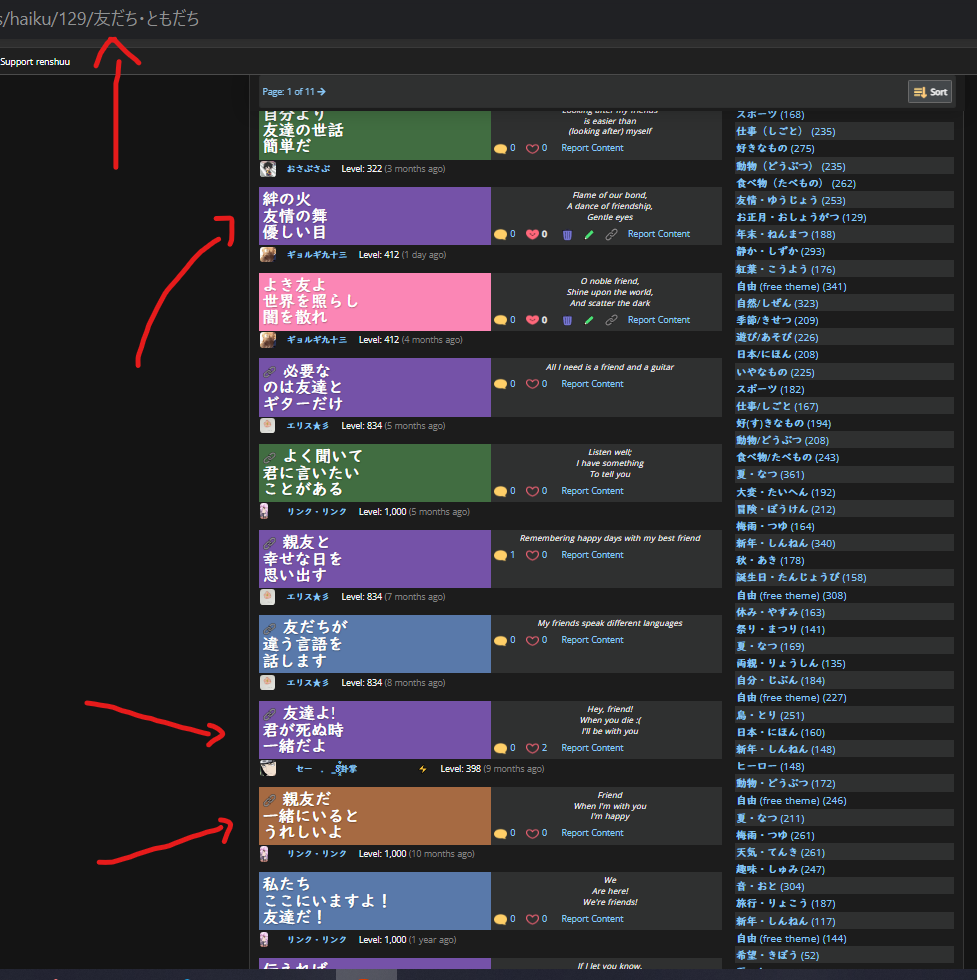This screenshot has width=977, height=980.
Task: Open Support renshuu in the top bar
Action: tap(35, 62)
